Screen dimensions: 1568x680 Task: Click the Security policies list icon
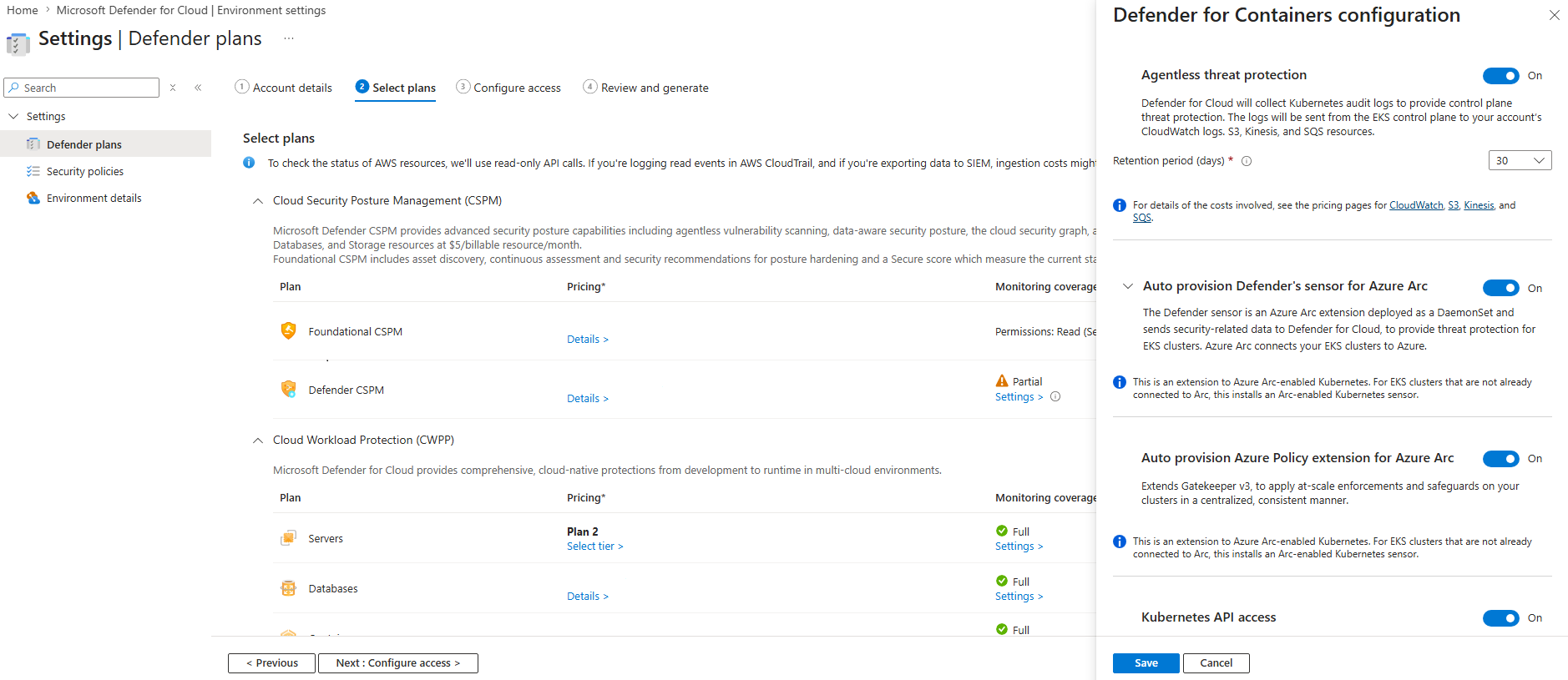[33, 171]
